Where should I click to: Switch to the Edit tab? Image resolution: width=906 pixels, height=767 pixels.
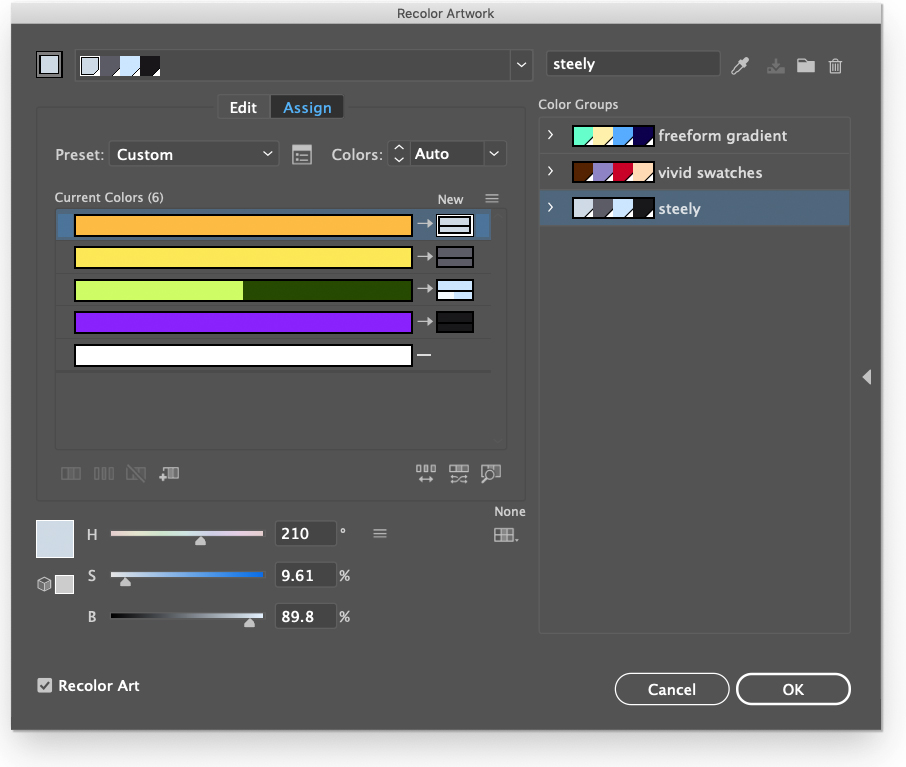pyautogui.click(x=243, y=107)
